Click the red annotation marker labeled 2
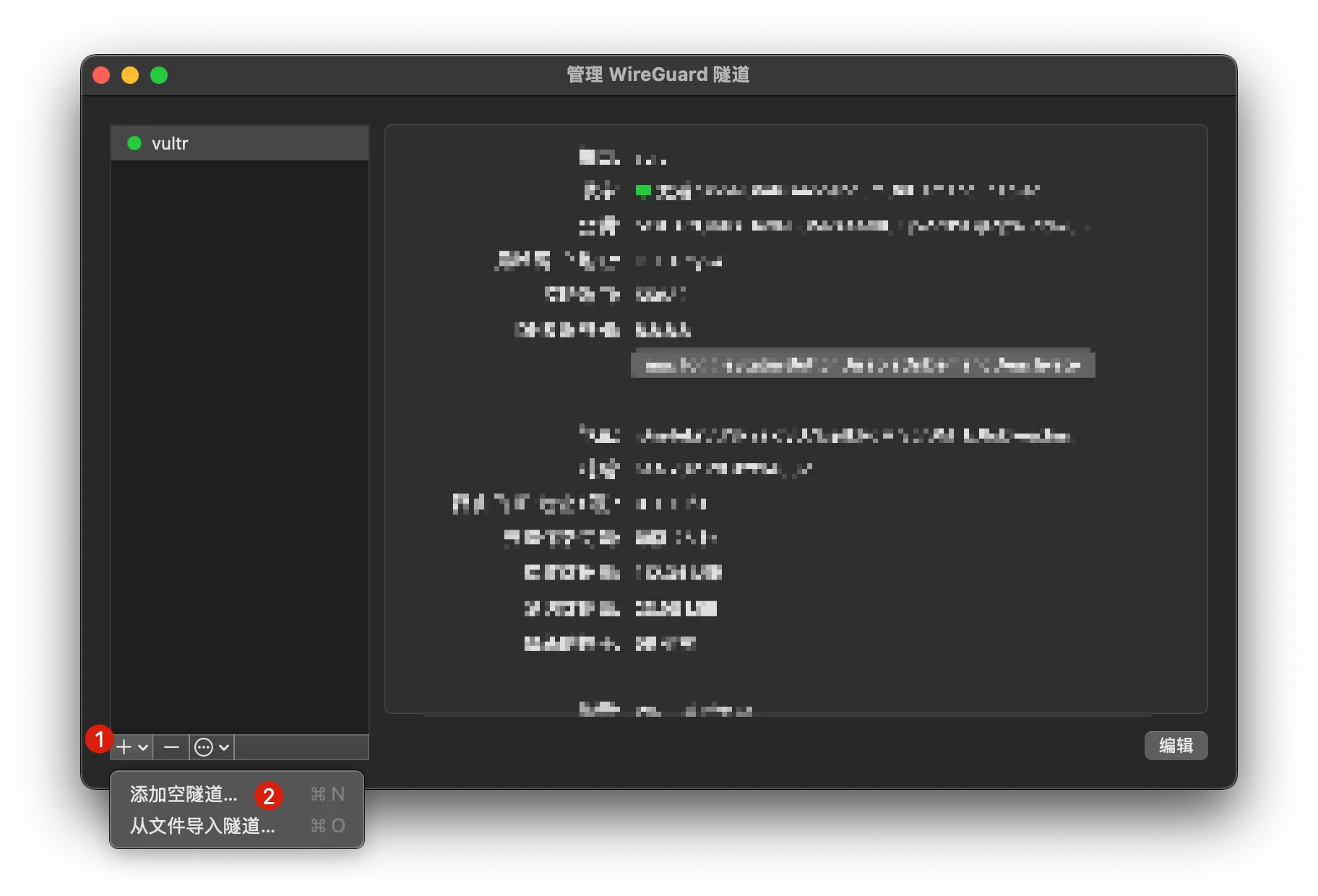Screen dimensions: 1318x896 (x=270, y=796)
